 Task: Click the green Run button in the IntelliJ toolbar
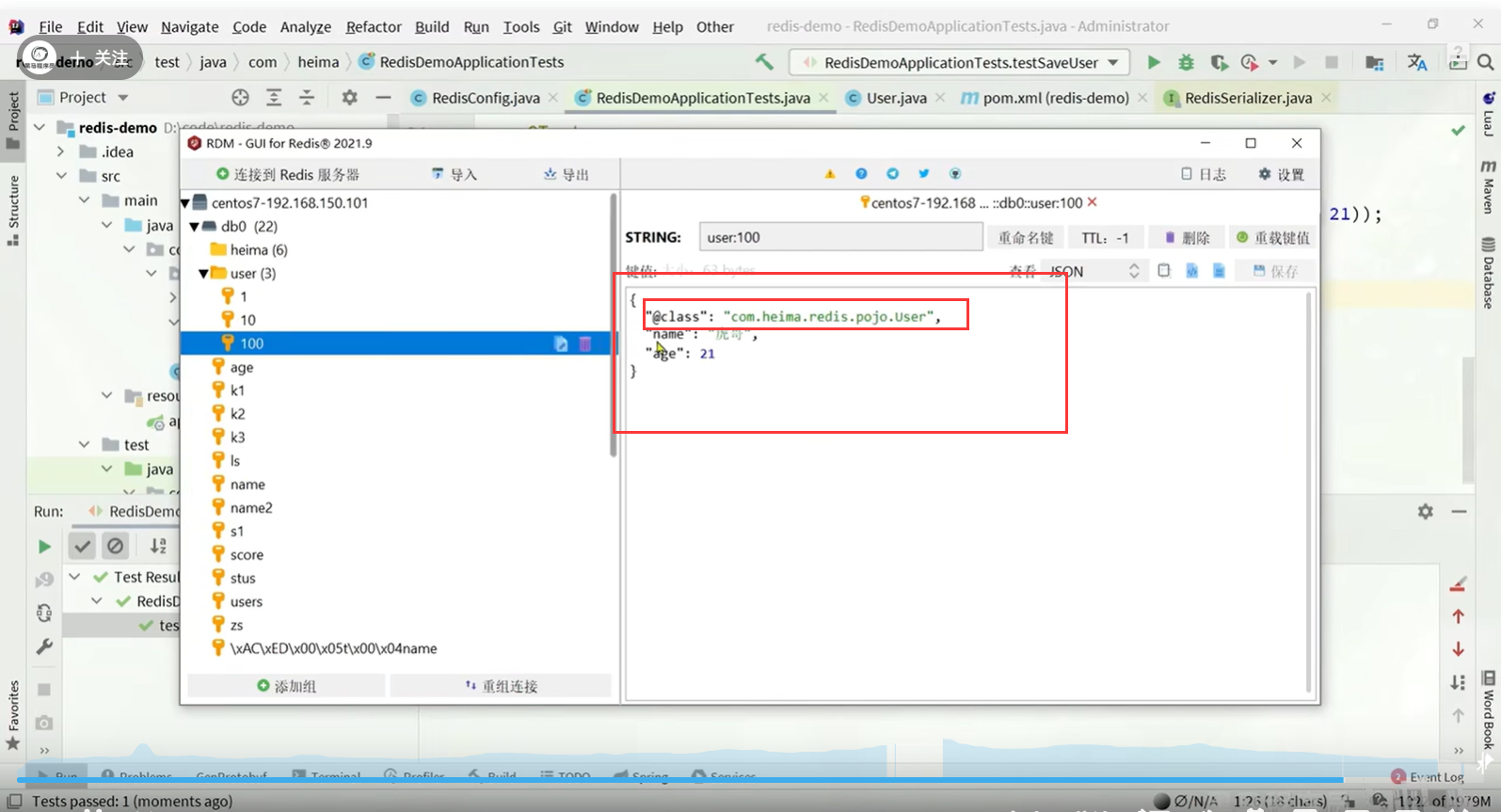pyautogui.click(x=1154, y=62)
